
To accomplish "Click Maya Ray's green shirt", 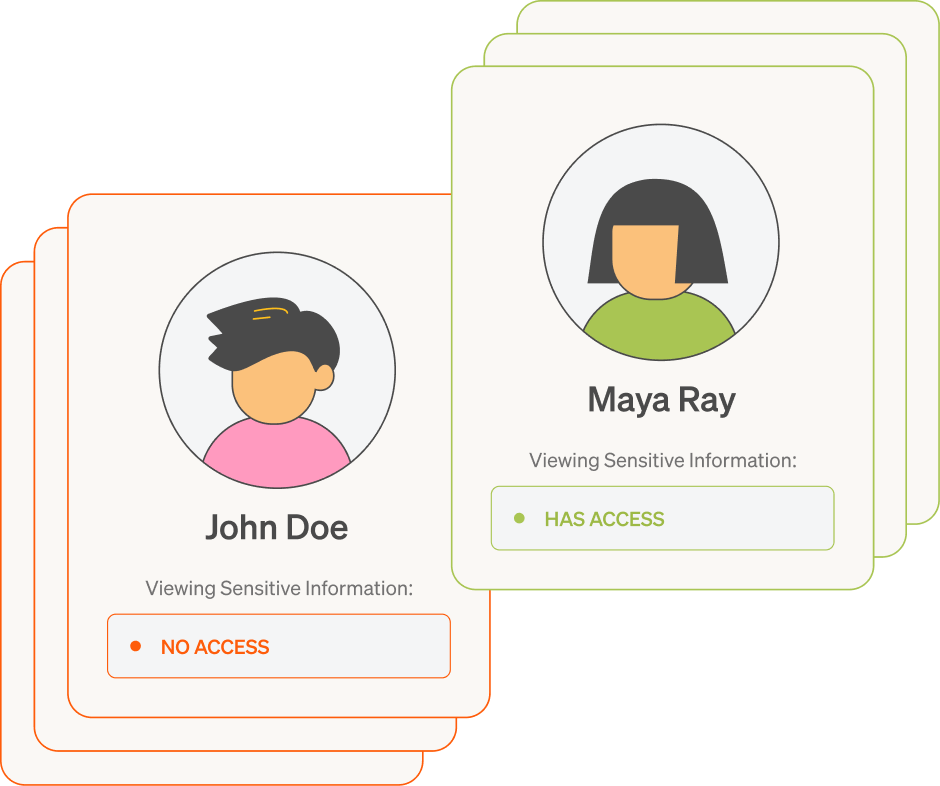I will coord(659,326).
